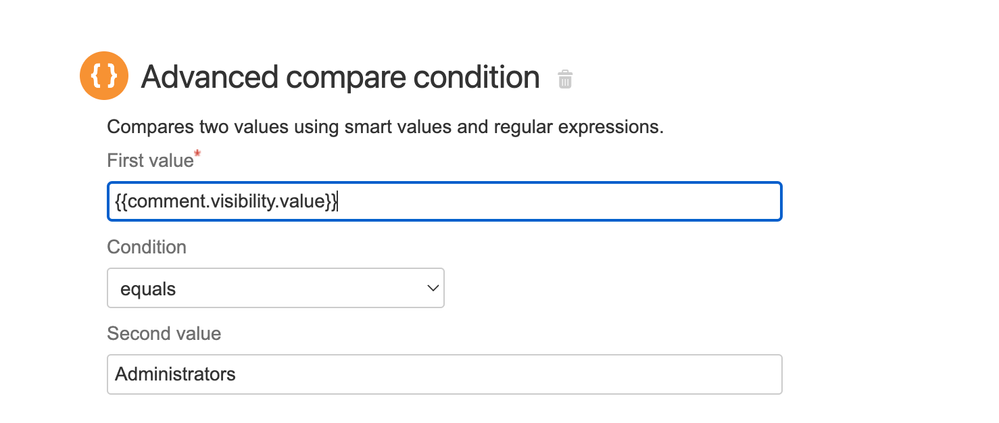Click the Condition field label
The height and width of the screenshot is (423, 999).
coord(146,247)
